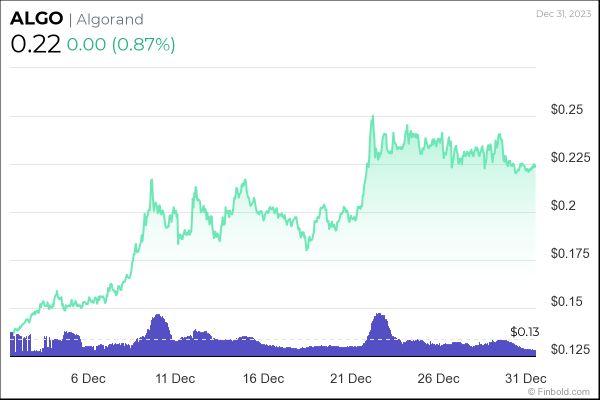This screenshot has height=400, width=600.
Task: Click the 26 Dec date marker
Action: point(438,379)
